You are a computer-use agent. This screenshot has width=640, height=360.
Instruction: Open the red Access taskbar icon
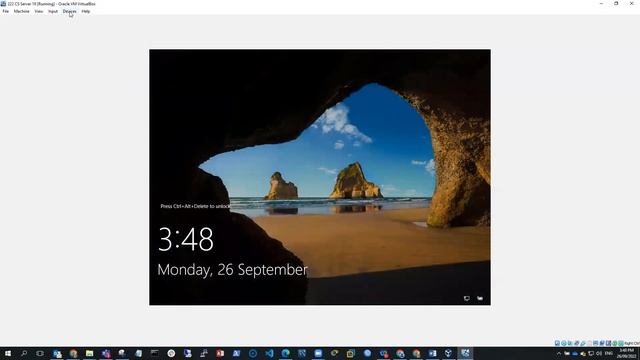[x=220, y=353]
